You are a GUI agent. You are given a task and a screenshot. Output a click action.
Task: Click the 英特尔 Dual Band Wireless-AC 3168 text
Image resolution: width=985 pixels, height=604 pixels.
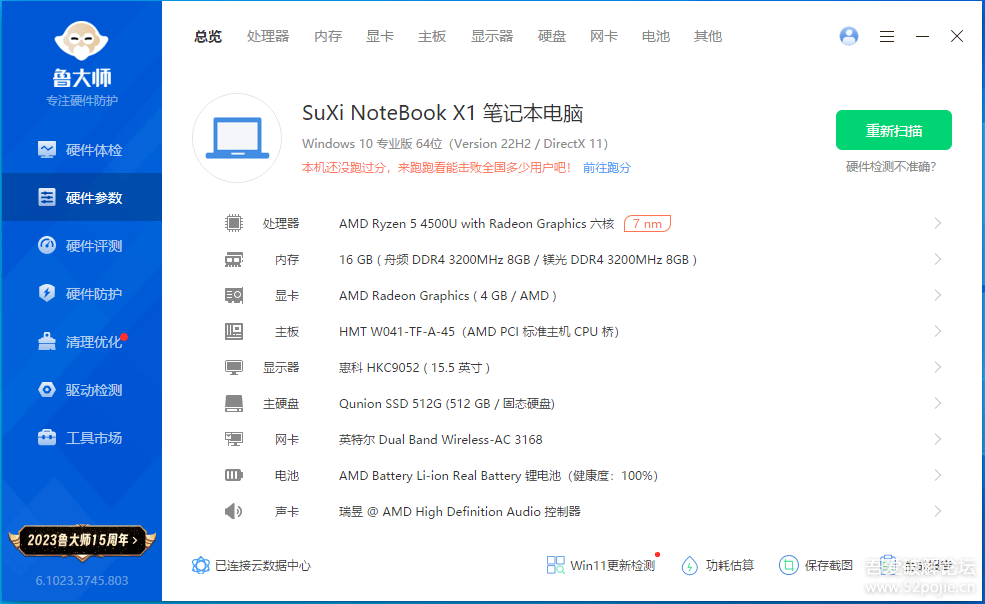coord(440,440)
